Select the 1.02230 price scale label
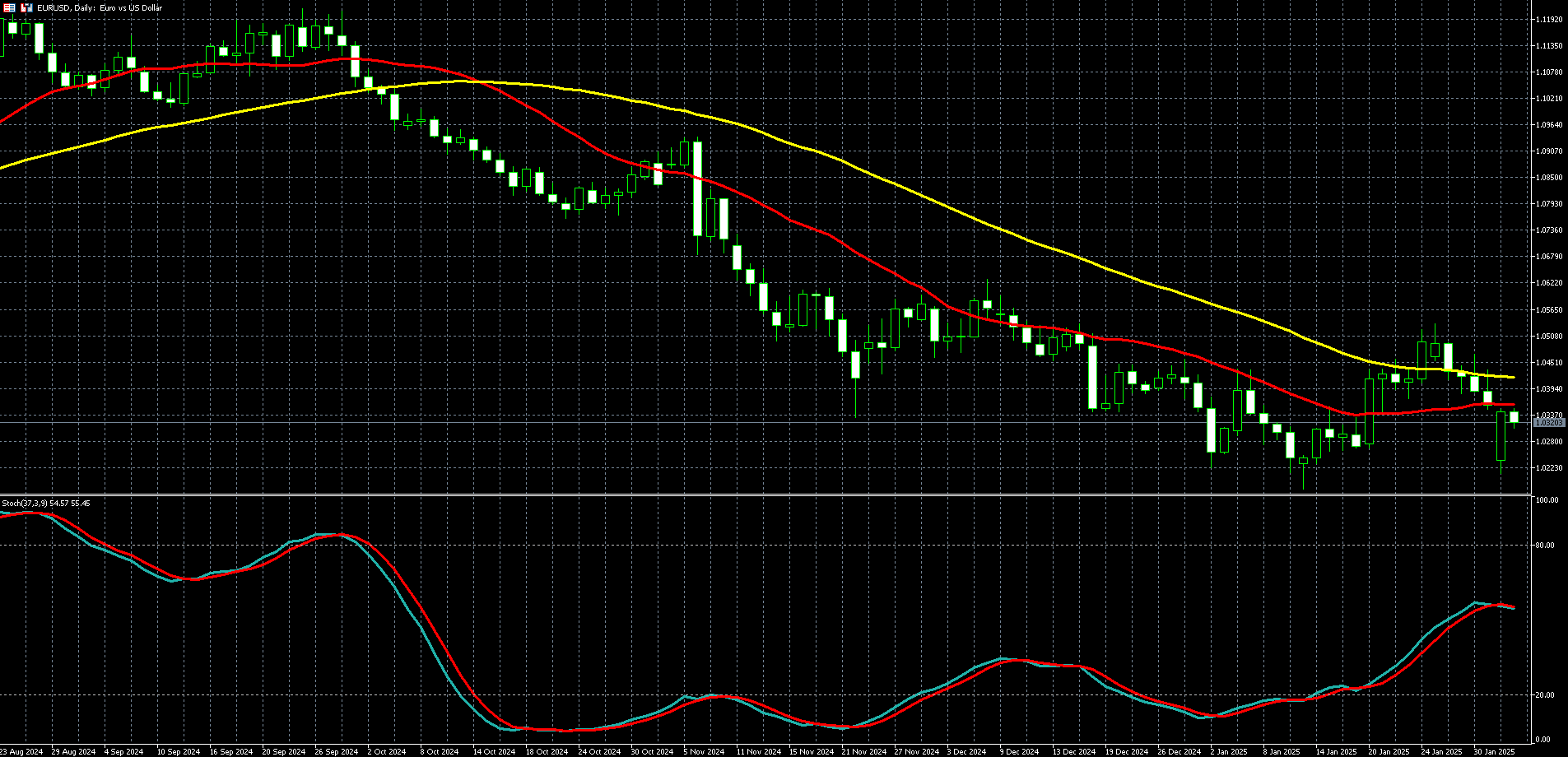 click(1548, 467)
